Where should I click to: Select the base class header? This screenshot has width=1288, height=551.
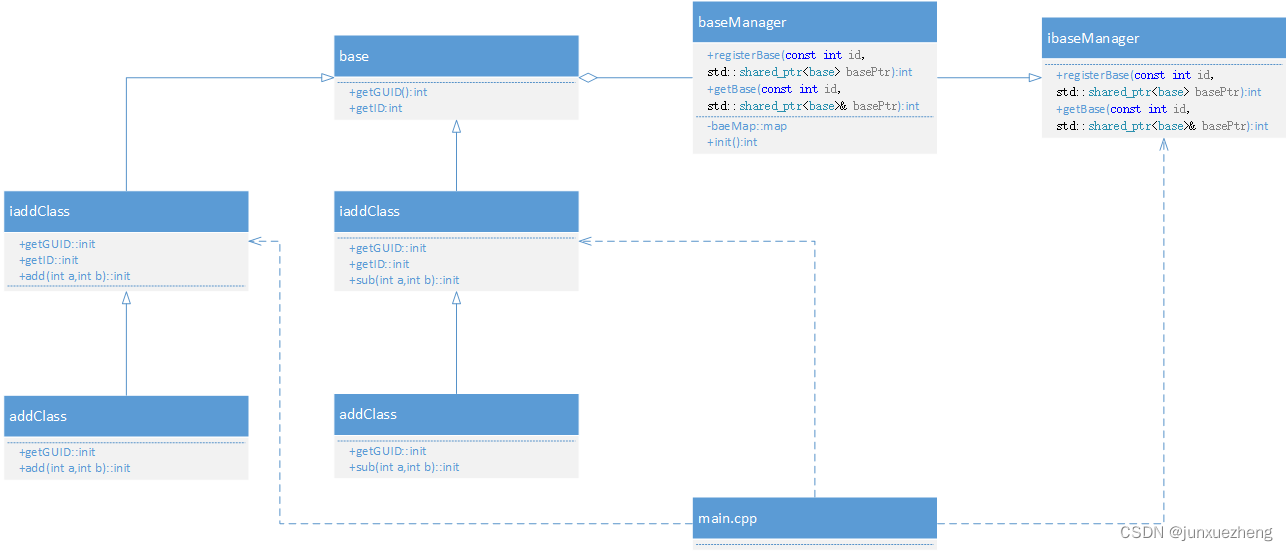(456, 57)
